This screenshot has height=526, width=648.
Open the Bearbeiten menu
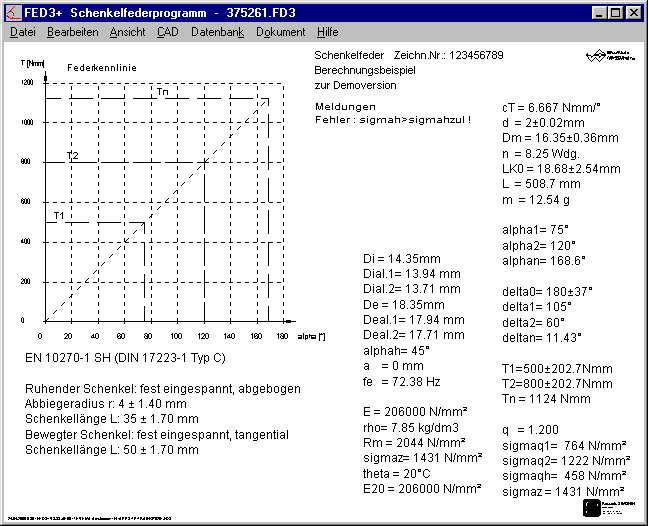(73, 32)
